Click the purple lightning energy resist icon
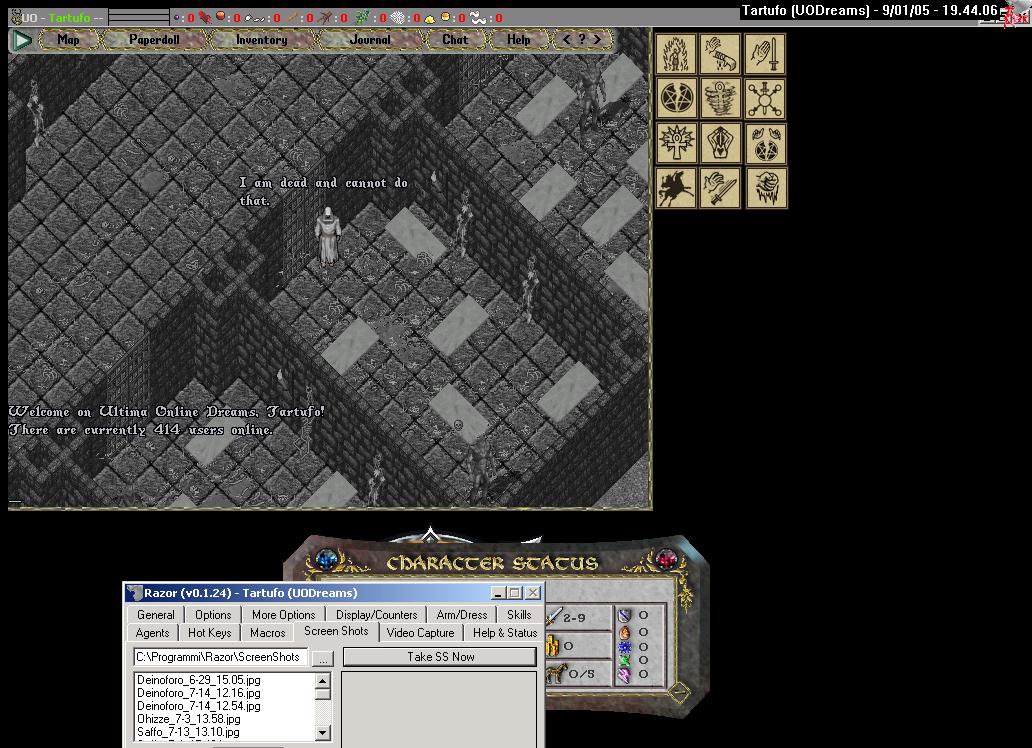This screenshot has height=748, width=1032. tap(624, 674)
